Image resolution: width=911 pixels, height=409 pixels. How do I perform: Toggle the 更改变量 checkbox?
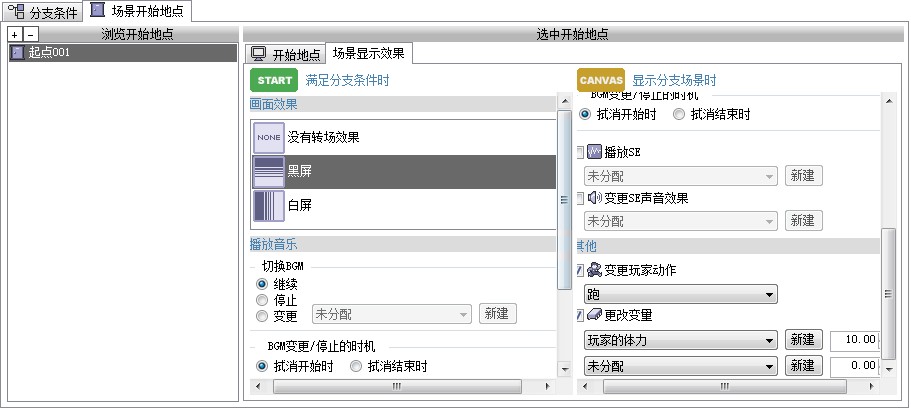[x=580, y=315]
